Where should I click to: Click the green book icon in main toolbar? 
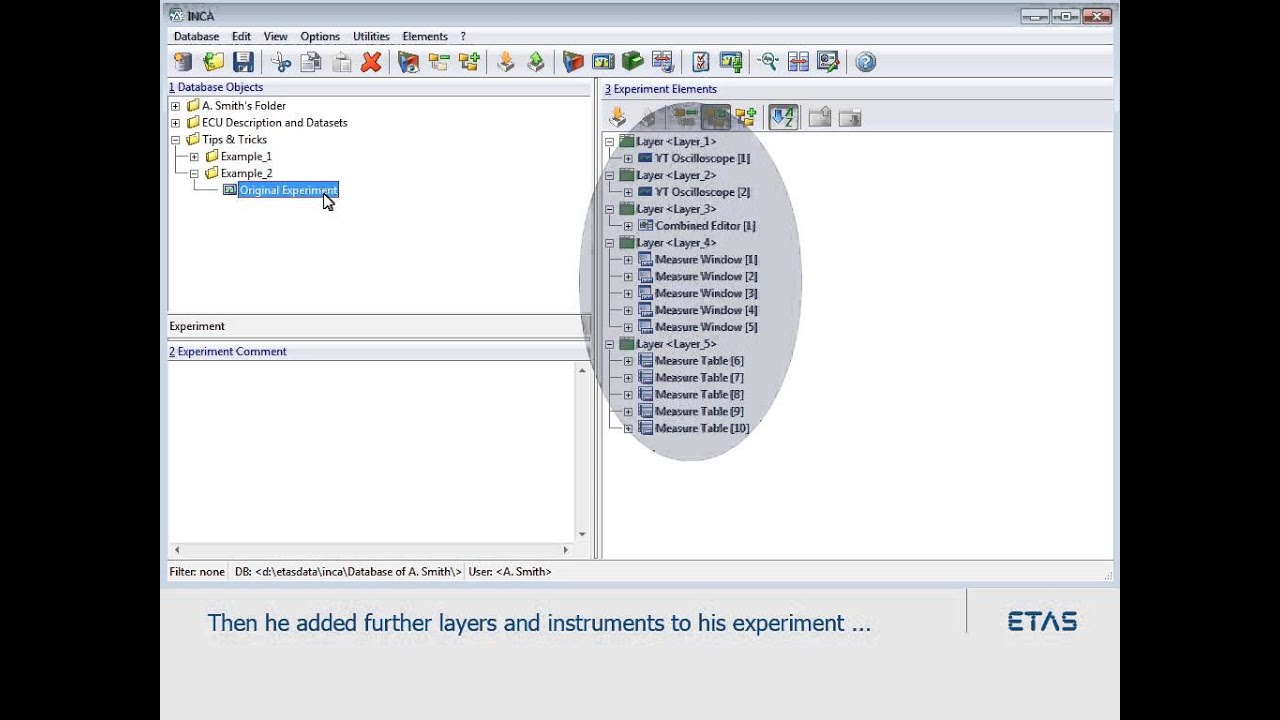633,62
